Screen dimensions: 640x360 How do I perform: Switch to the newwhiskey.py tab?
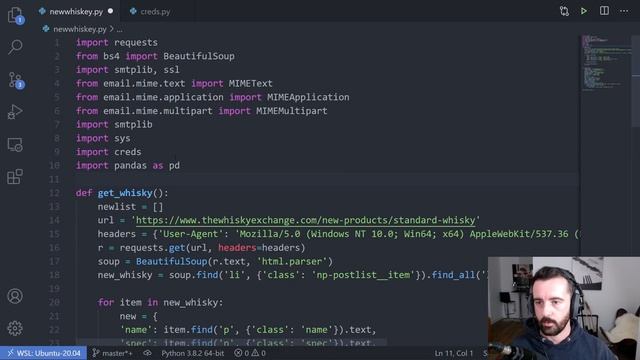click(76, 12)
